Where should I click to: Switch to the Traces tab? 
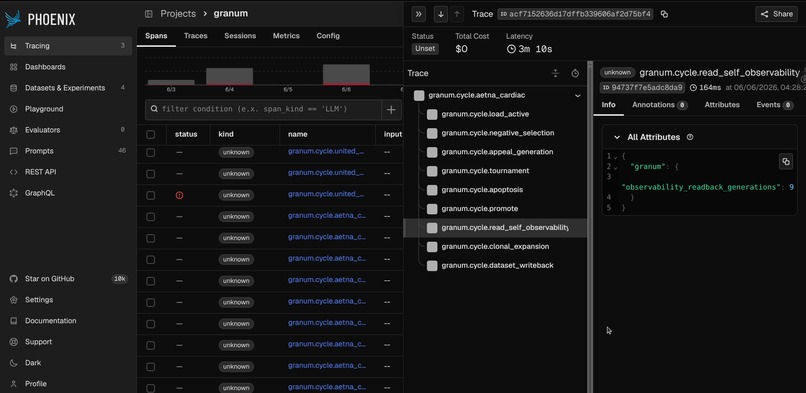pos(195,36)
